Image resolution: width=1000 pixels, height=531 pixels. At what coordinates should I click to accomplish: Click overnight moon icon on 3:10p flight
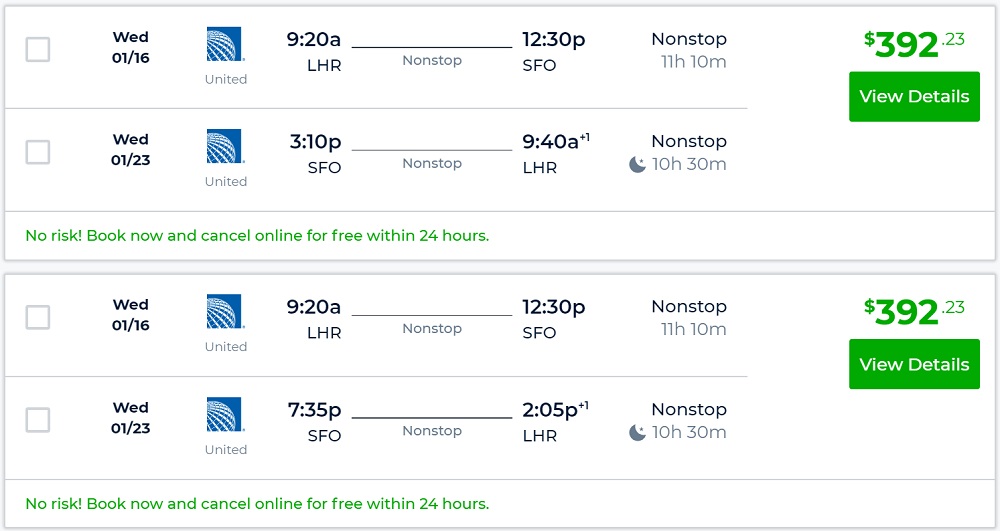click(x=637, y=165)
